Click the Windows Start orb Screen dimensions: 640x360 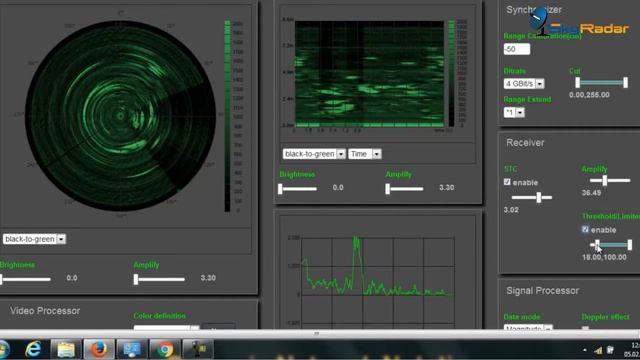(4, 349)
